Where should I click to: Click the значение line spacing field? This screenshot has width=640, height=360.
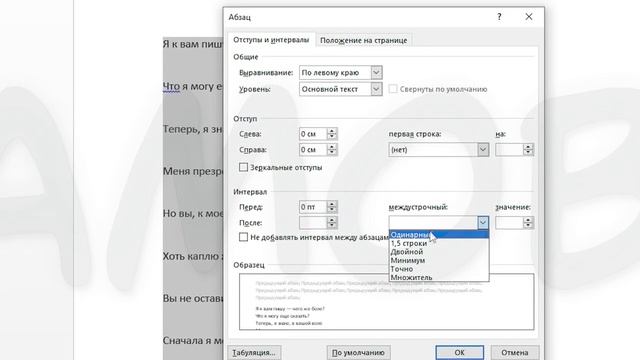click(x=509, y=223)
